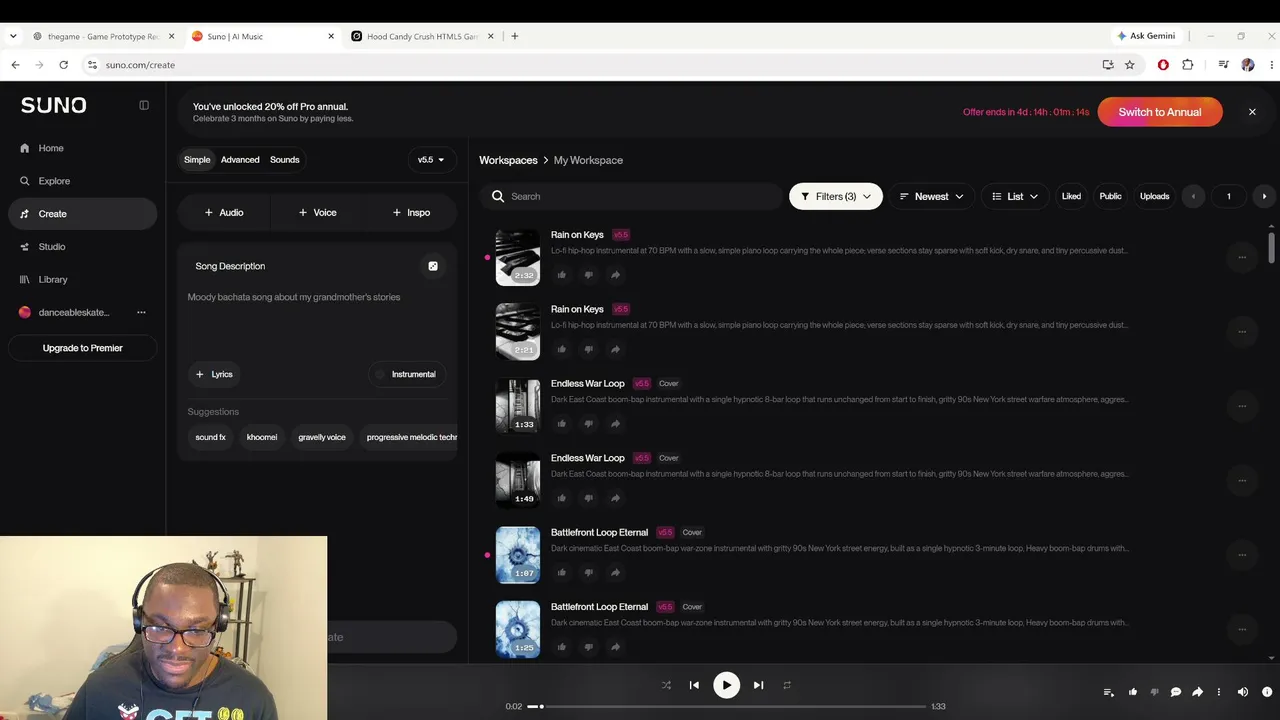Screen dimensions: 1280x720
Task: Open more options for the 1:25 Battlefront Loop Eternal track
Action: (x=1242, y=629)
